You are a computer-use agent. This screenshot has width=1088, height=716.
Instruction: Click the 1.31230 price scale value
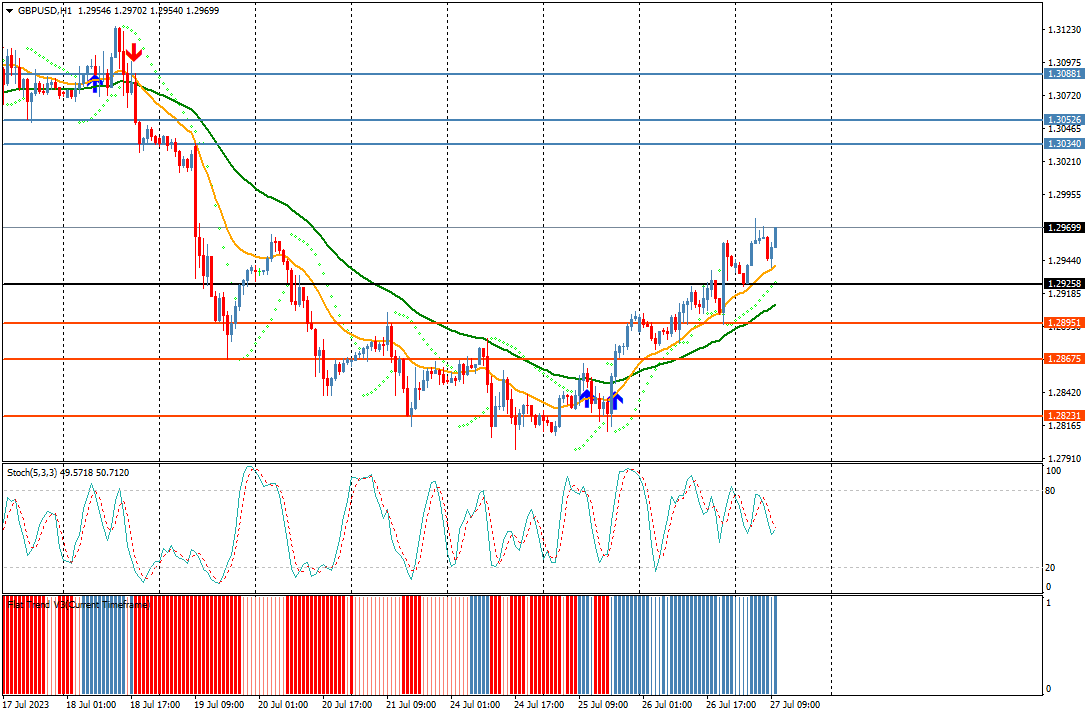click(1064, 30)
